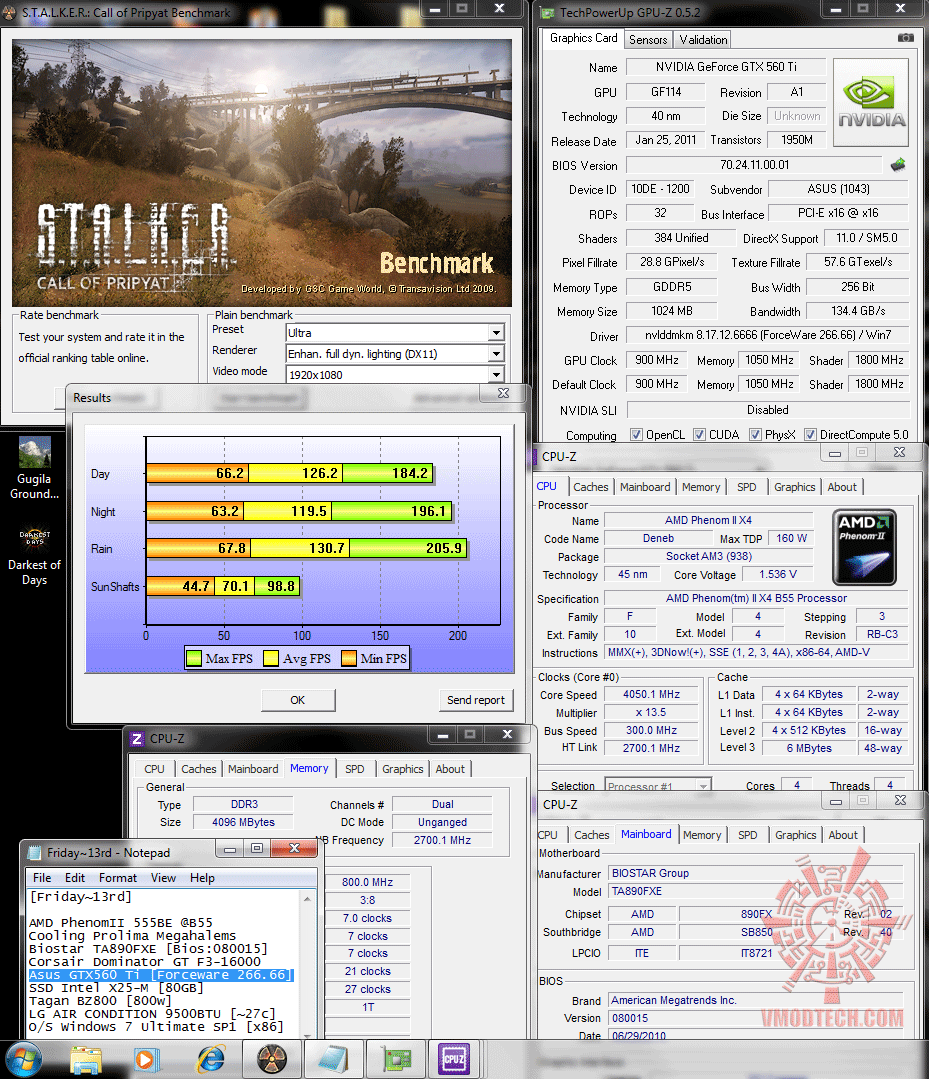
Task: Click OK in the Results dialog
Action: tap(297, 700)
